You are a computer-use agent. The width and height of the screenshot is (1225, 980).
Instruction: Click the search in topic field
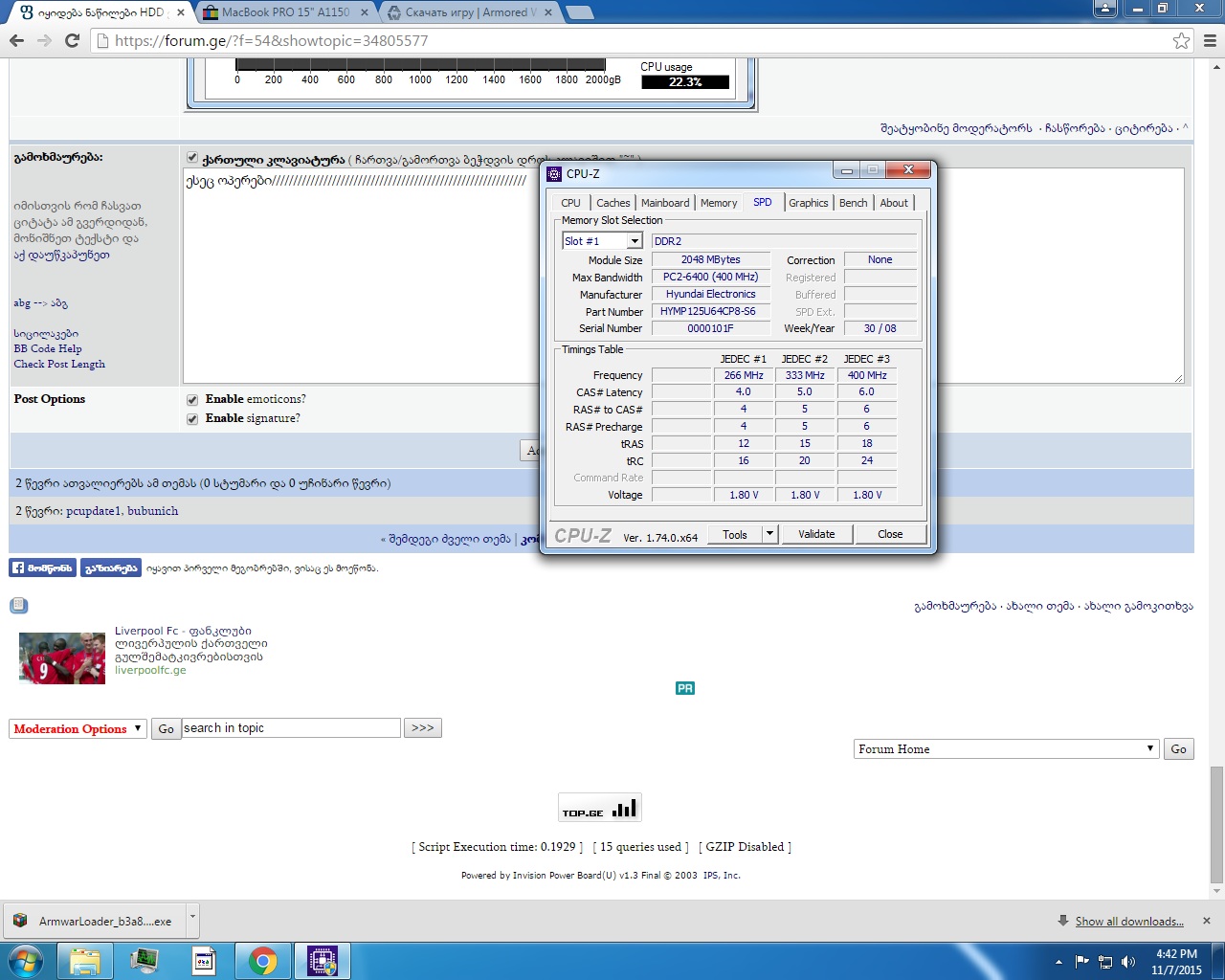pyautogui.click(x=291, y=728)
